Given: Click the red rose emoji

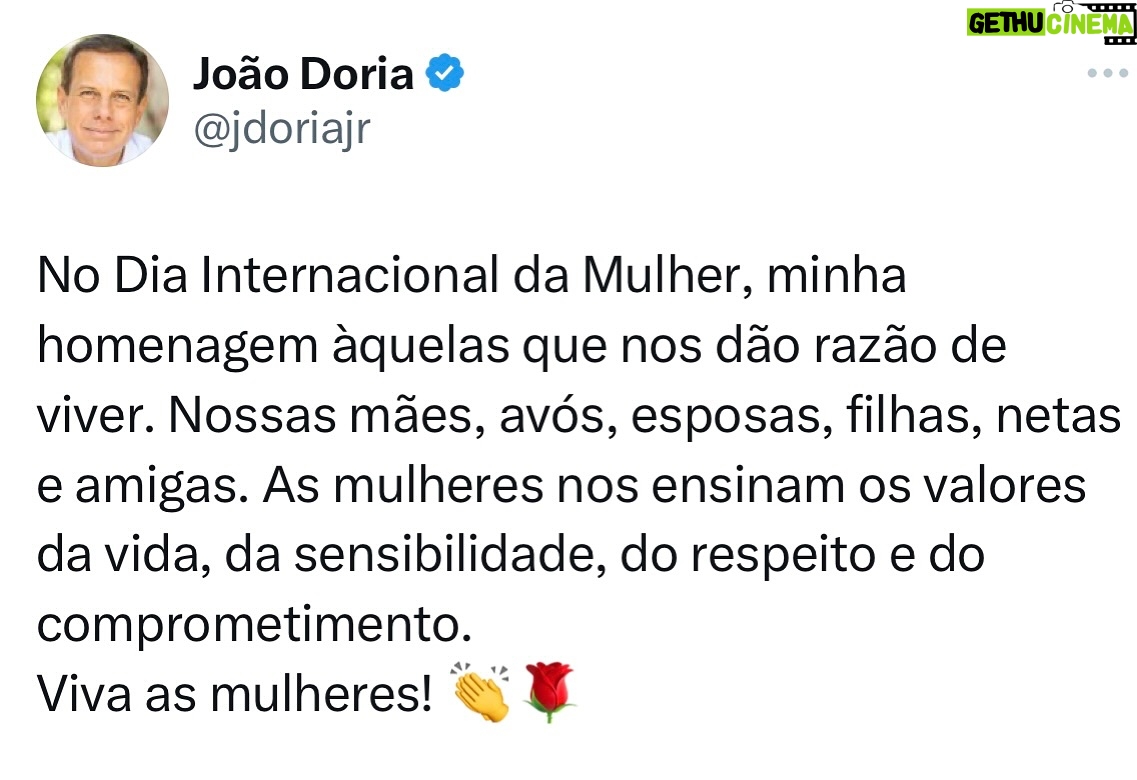Looking at the screenshot, I should (x=548, y=691).
